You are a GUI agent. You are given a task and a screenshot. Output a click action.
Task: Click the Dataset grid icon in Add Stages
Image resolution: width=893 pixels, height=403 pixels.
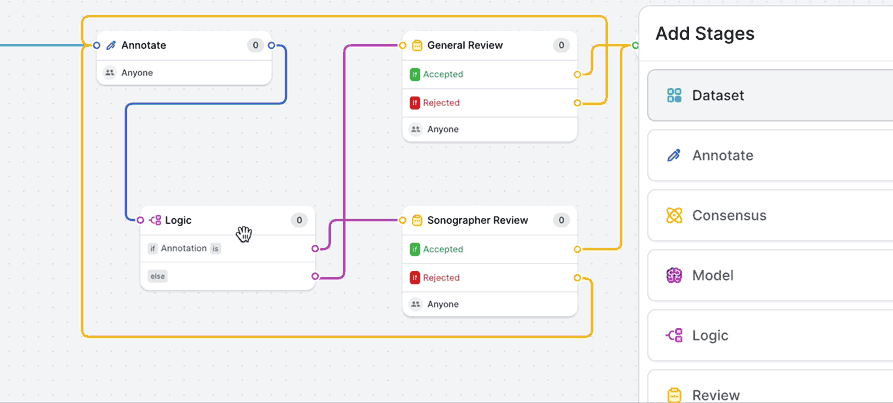[x=674, y=95]
